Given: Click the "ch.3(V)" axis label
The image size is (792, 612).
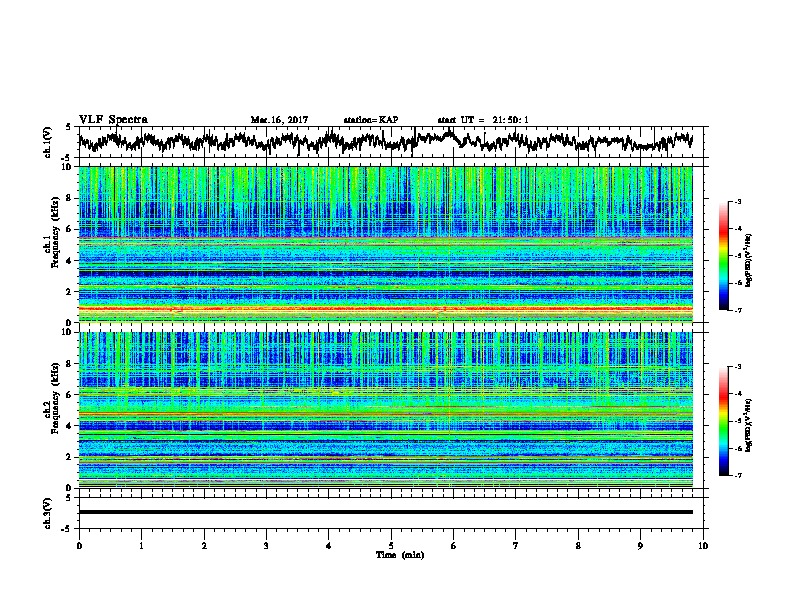Looking at the screenshot, I should [x=48, y=513].
